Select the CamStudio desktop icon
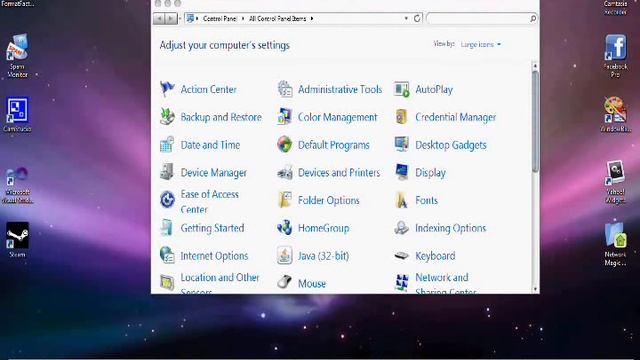640x360 pixels. tap(17, 115)
